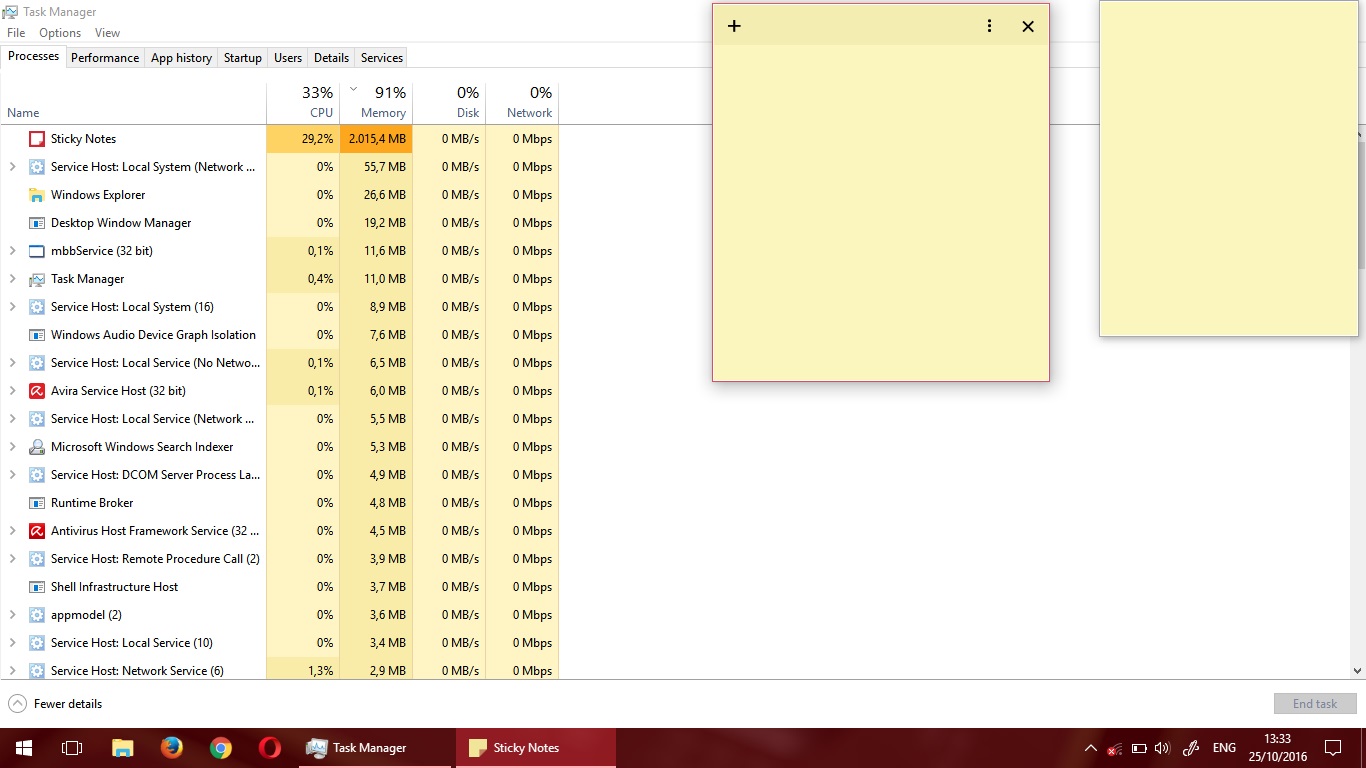
Task: Expand the Task Manager process group
Action: click(x=12, y=279)
